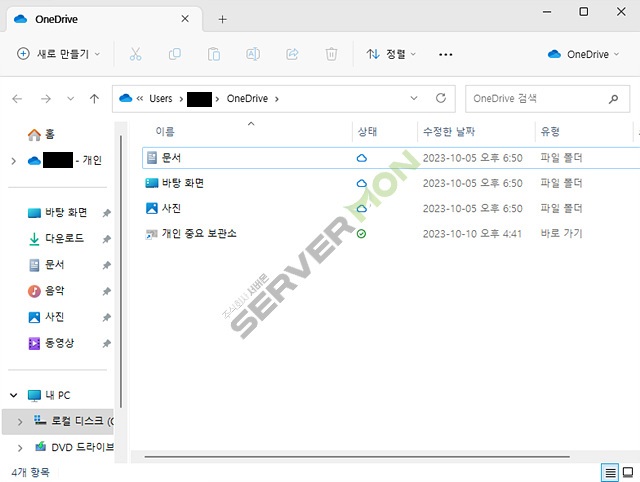Switch to large thumbnails view icon
The image size is (640, 482).
628,473
